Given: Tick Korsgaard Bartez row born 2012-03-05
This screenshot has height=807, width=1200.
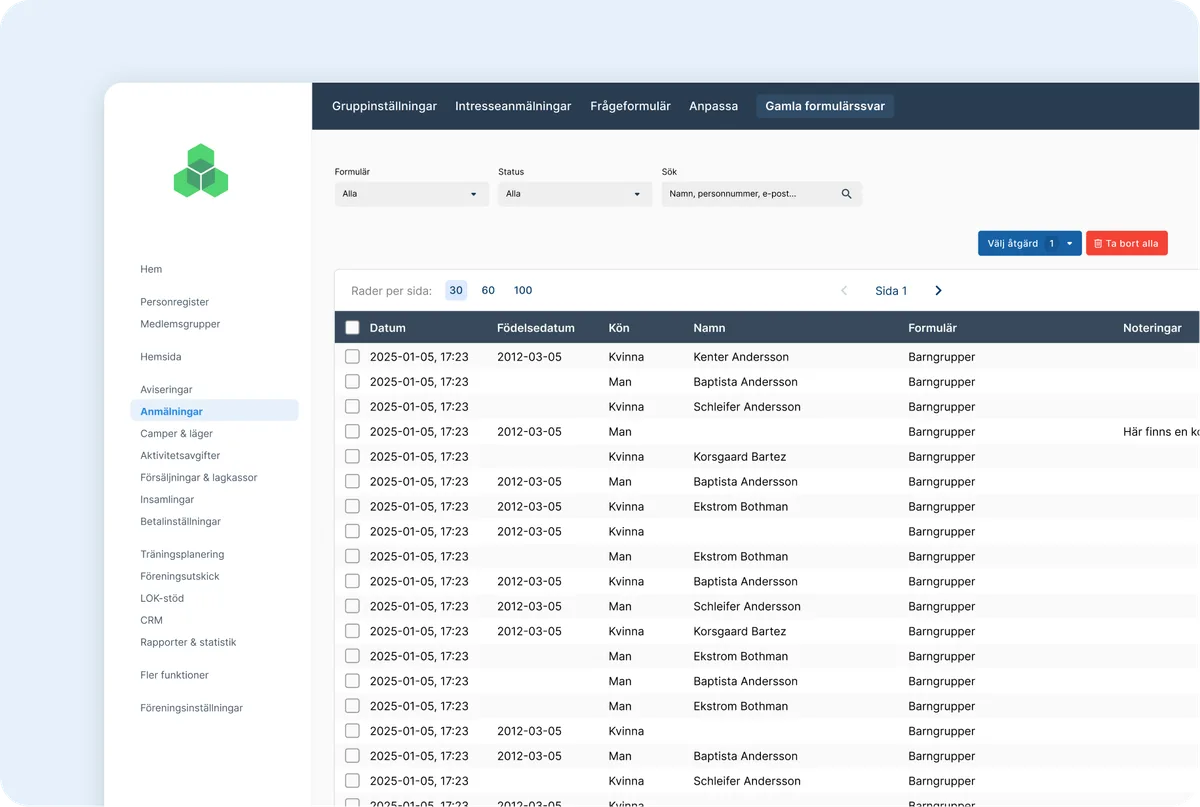Looking at the screenshot, I should point(352,631).
